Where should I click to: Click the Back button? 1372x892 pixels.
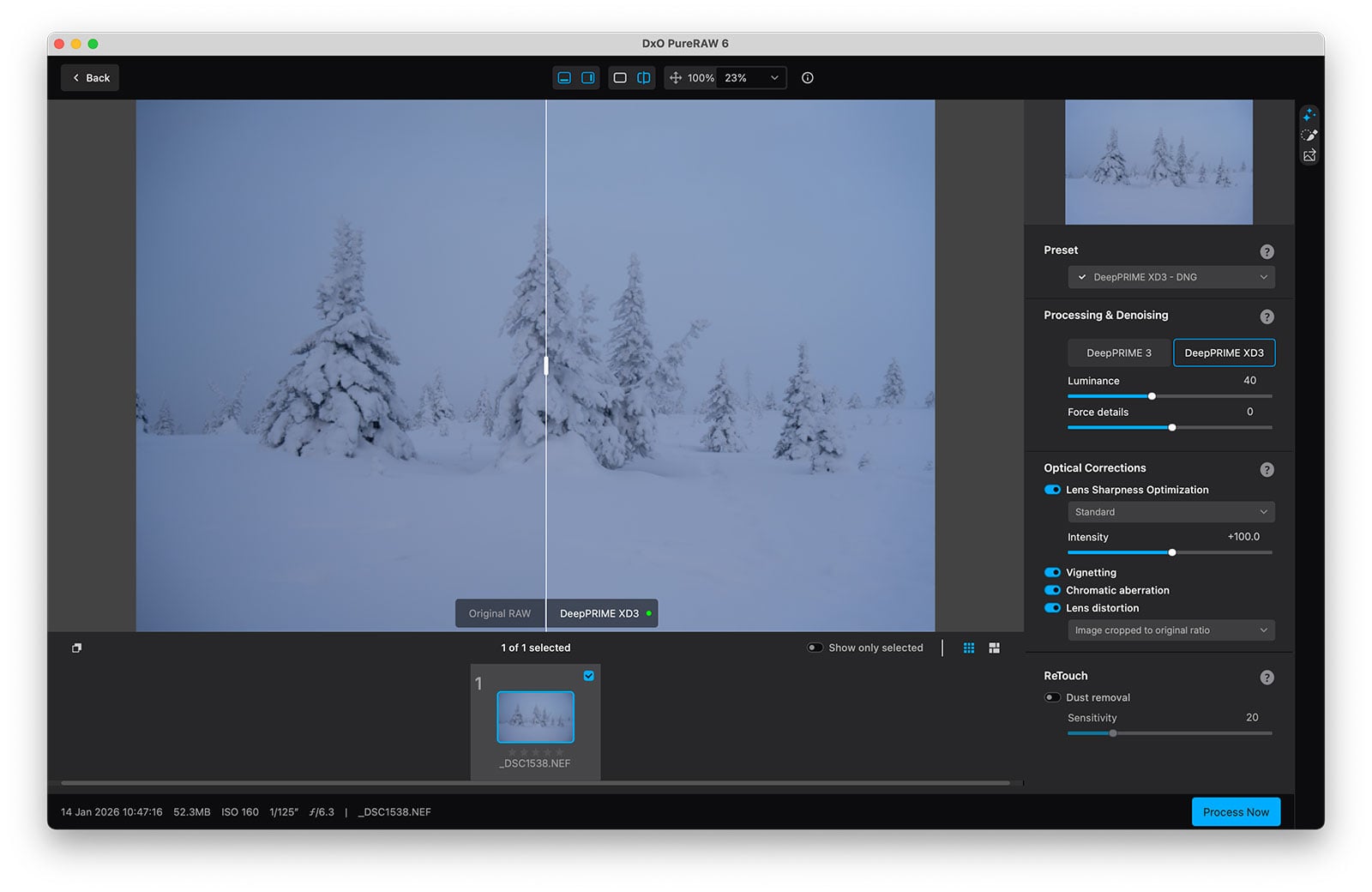(89, 77)
